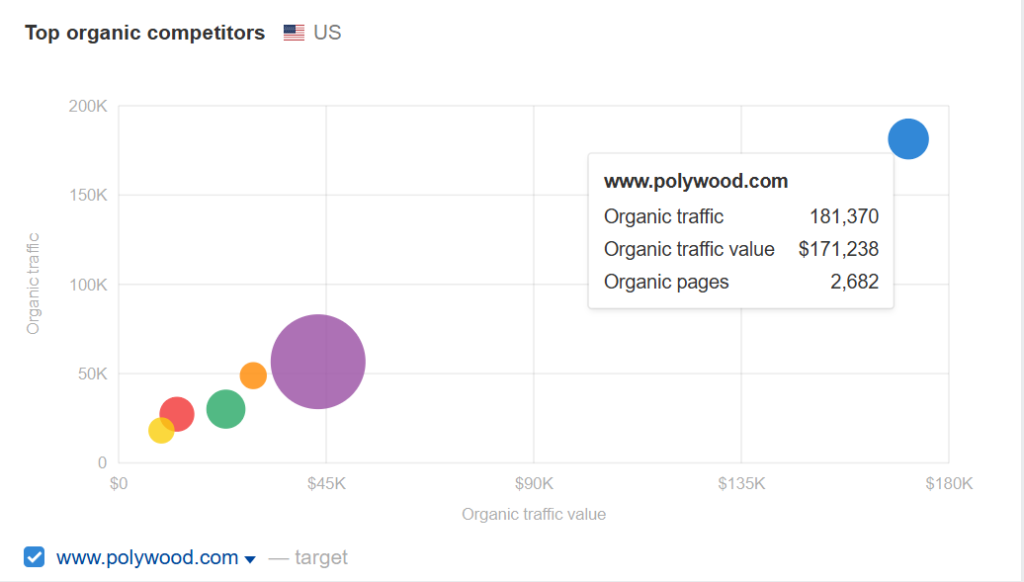Select the green competitor bubble
The width and height of the screenshot is (1024, 582).
click(x=226, y=409)
